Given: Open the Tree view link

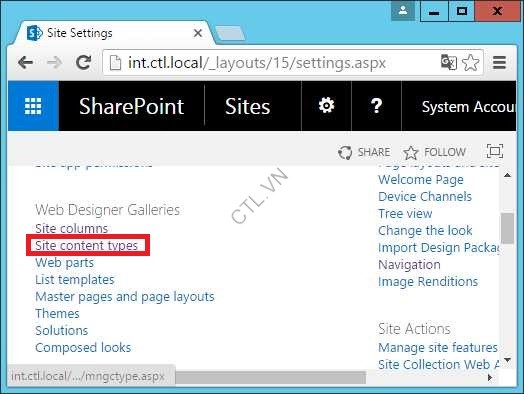Looking at the screenshot, I should 405,214.
